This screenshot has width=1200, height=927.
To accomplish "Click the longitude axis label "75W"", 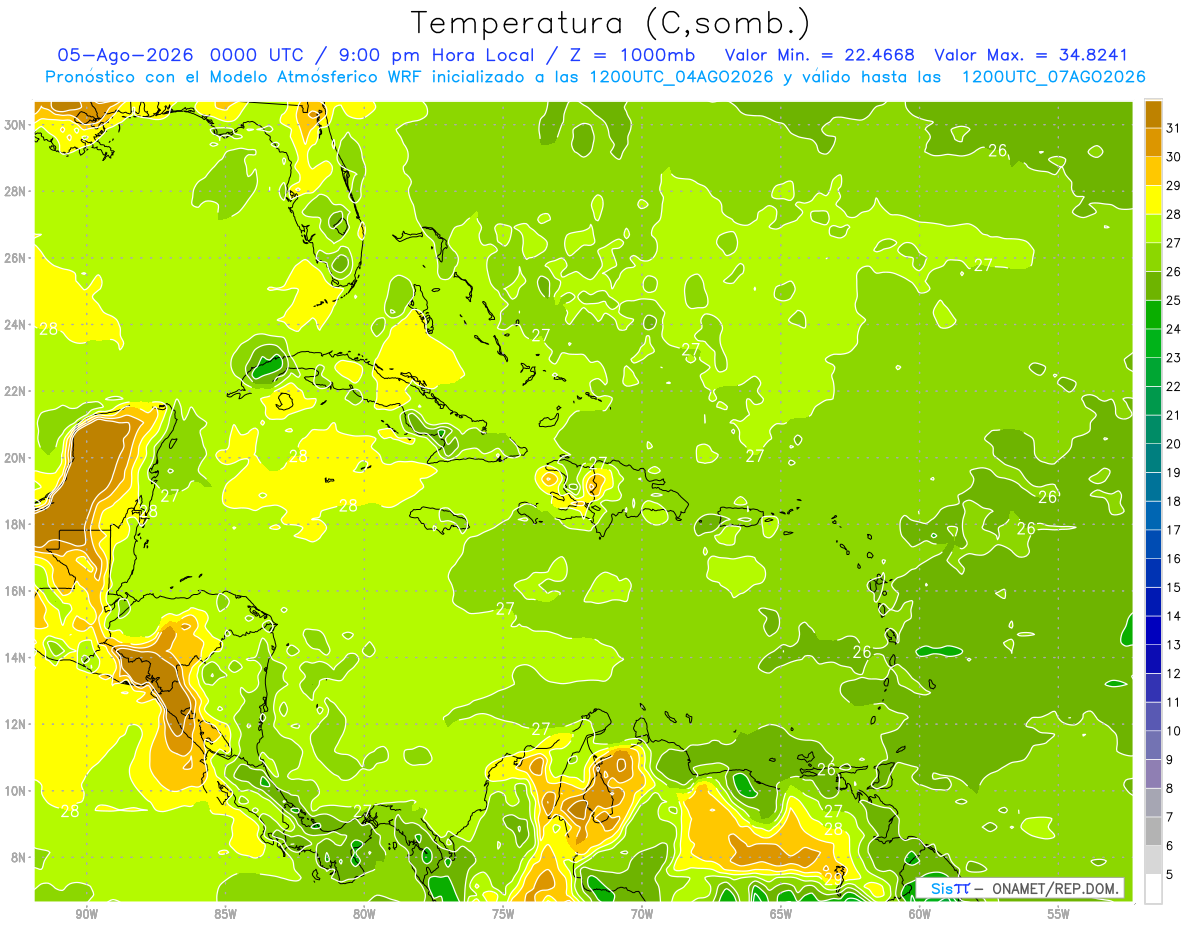I will tap(503, 914).
